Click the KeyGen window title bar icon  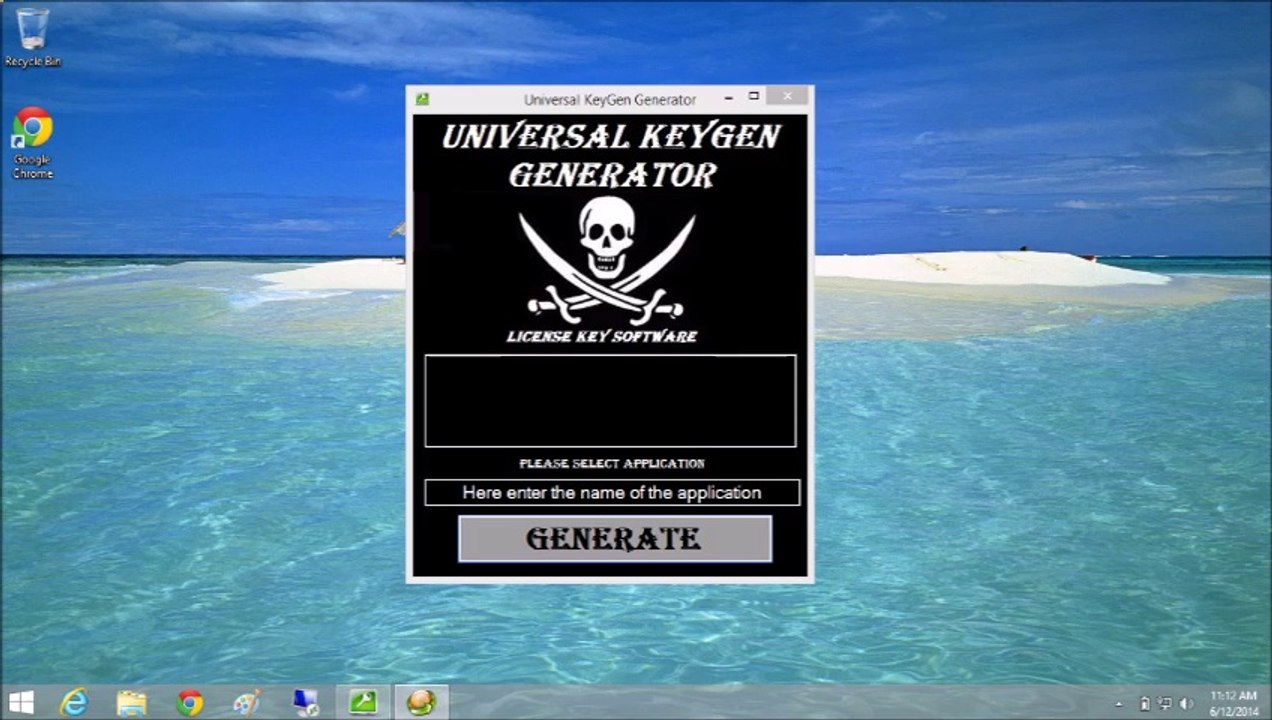coord(423,99)
